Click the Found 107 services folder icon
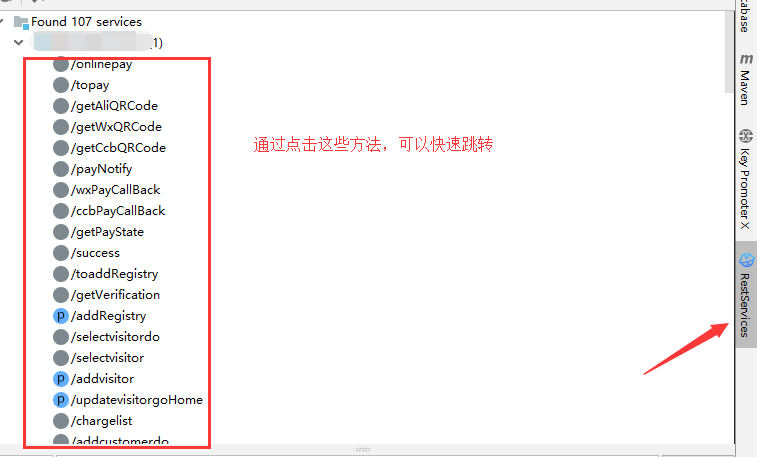The height and width of the screenshot is (457, 757). [x=21, y=22]
